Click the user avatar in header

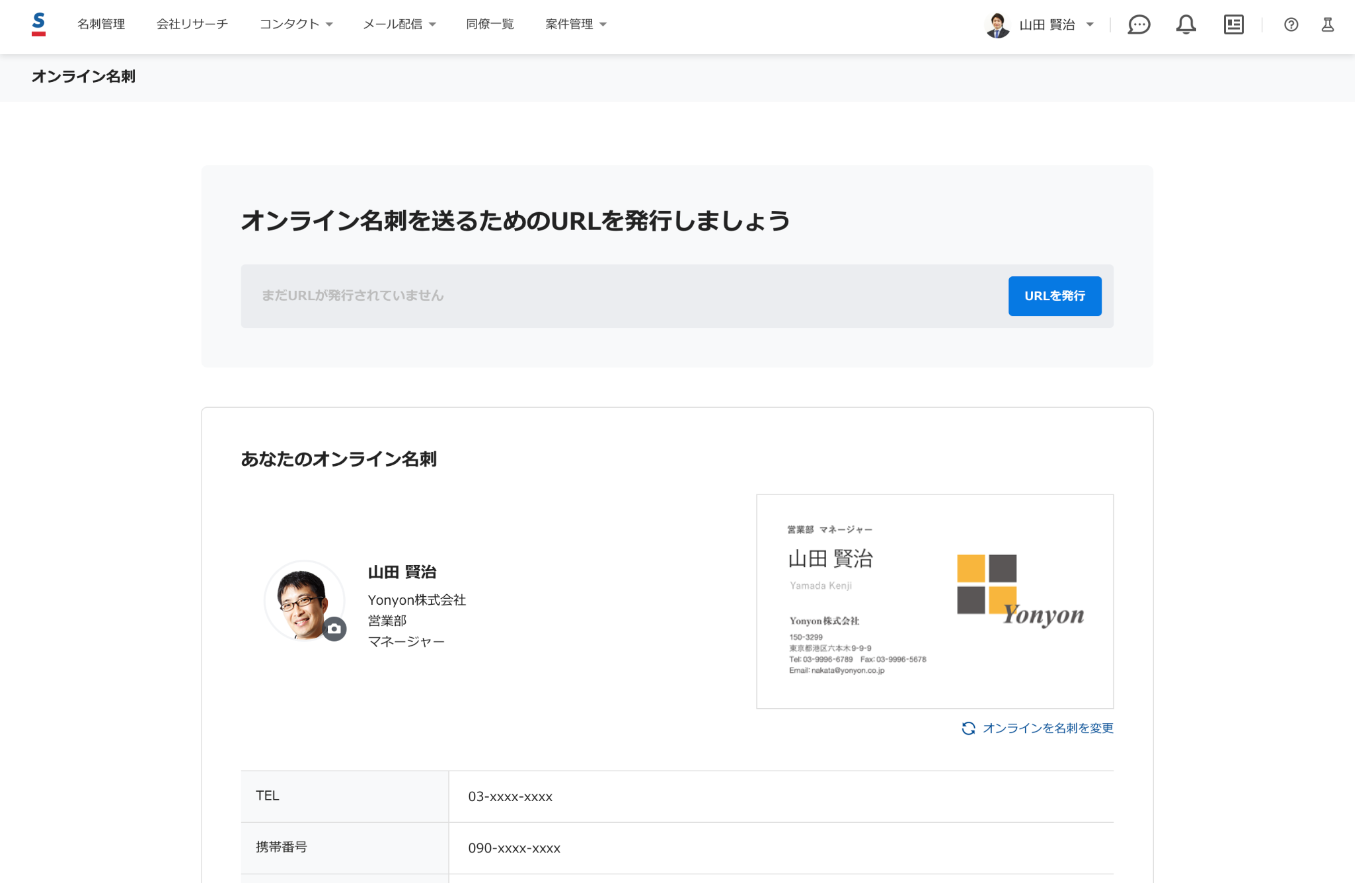997,24
